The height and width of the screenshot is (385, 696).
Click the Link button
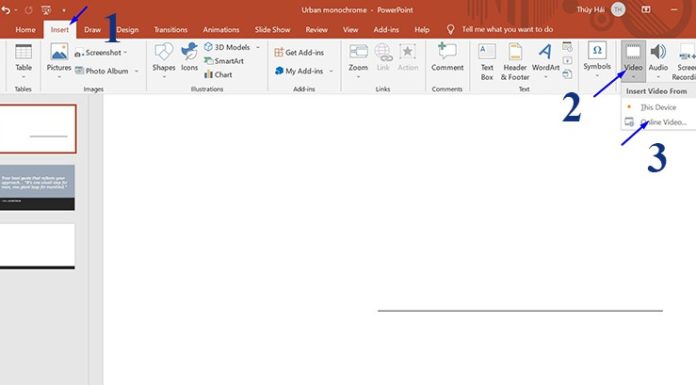383,58
